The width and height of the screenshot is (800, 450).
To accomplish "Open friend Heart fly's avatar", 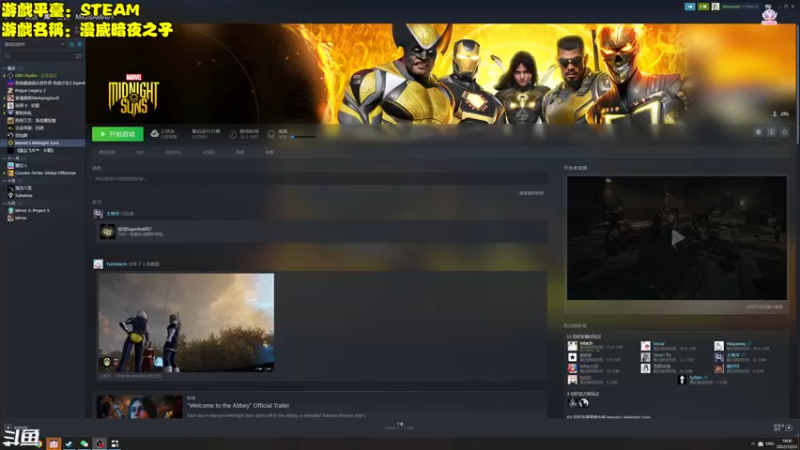I will (645, 357).
